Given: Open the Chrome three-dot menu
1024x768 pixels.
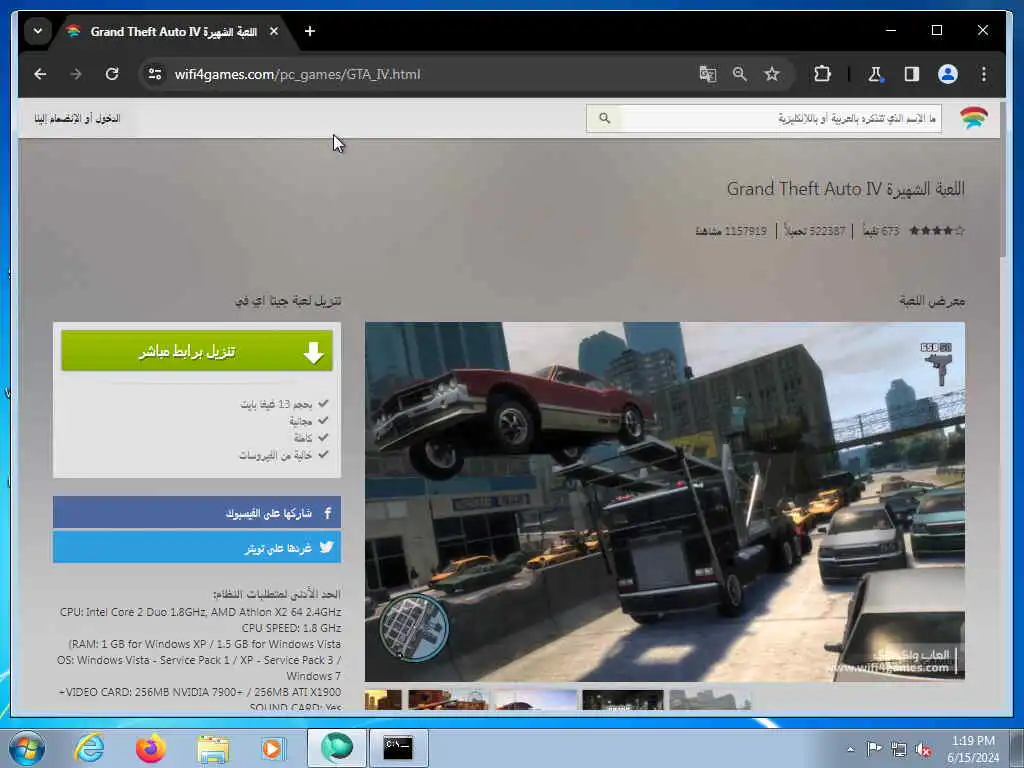Looking at the screenshot, I should click(x=984, y=74).
